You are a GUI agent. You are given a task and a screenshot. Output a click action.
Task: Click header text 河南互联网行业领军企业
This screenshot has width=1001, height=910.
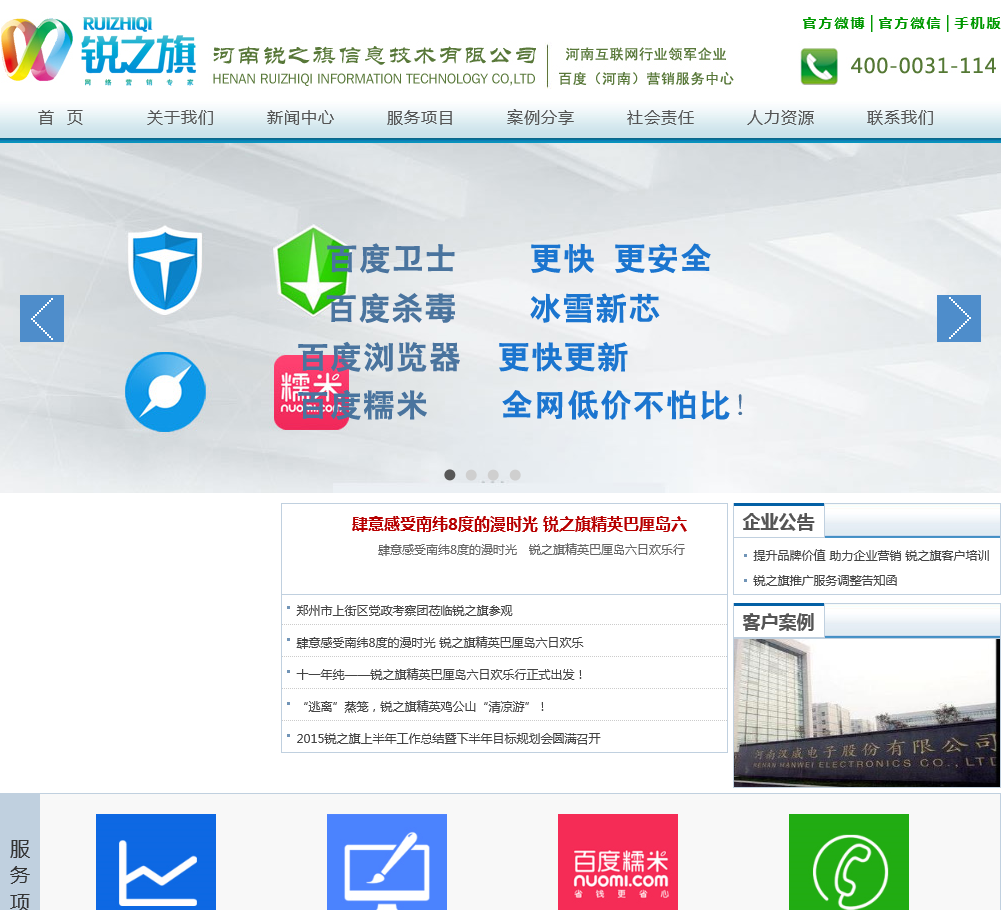pyautogui.click(x=645, y=54)
